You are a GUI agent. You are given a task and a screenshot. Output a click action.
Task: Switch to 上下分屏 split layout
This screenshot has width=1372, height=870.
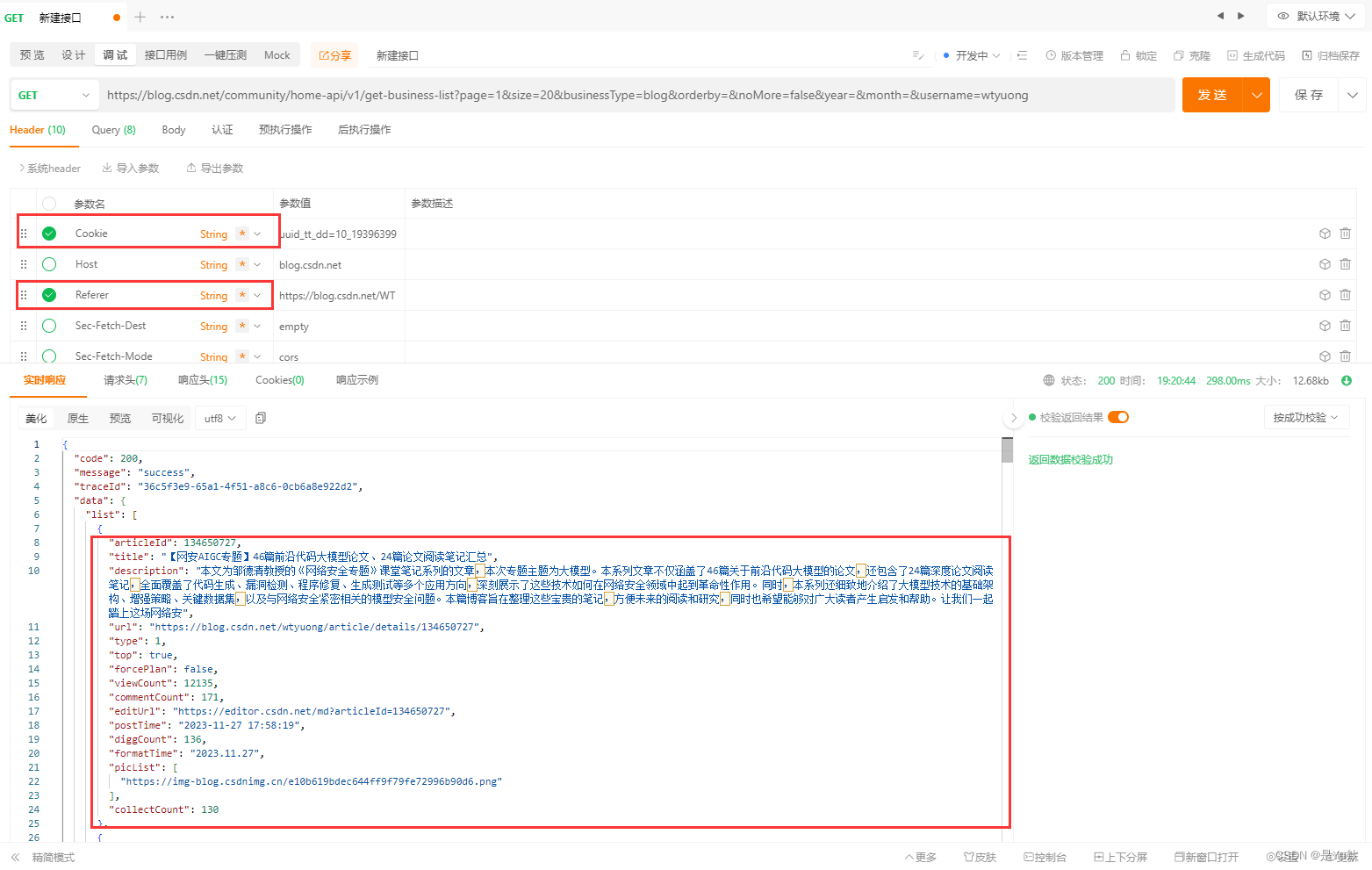[1120, 857]
